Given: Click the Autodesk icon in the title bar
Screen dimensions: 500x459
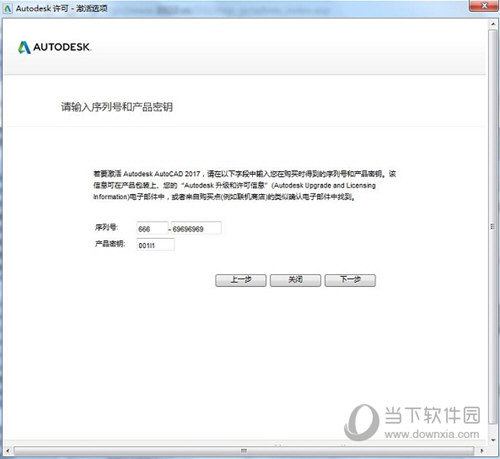Looking at the screenshot, I should pyautogui.click(x=7, y=8).
